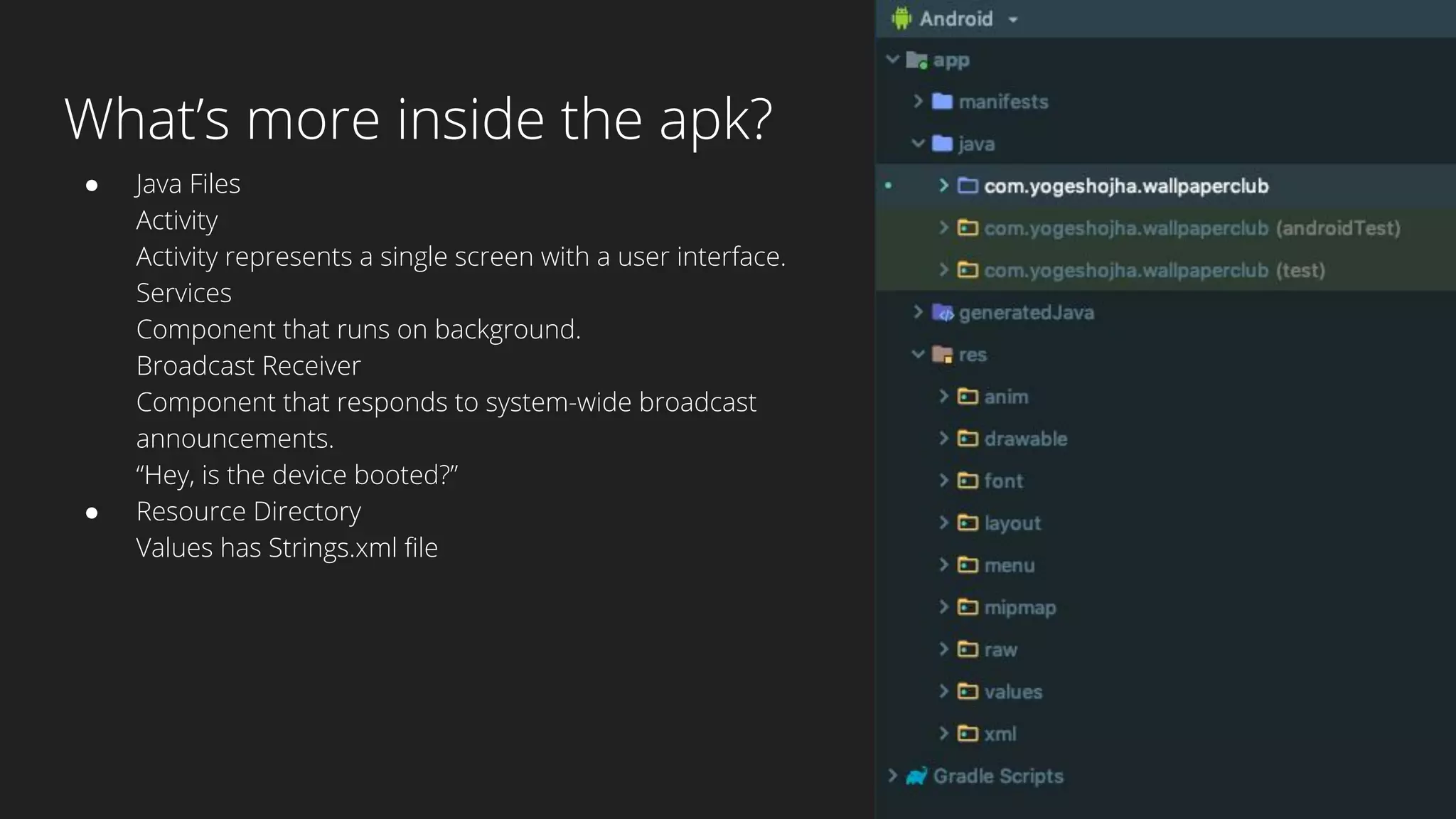Expand the font resource folder
Viewport: 1456px width, 819px height.
tap(944, 481)
